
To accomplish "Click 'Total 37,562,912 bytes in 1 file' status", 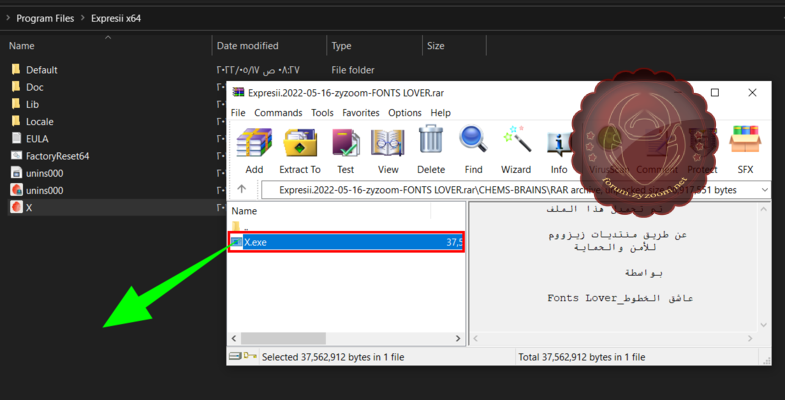I will click(581, 357).
